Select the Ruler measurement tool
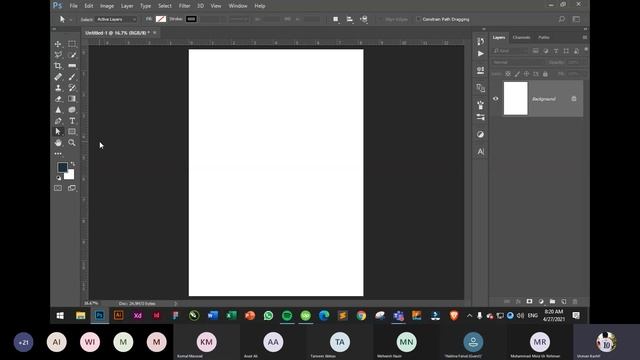640x360 pixels. [72, 66]
